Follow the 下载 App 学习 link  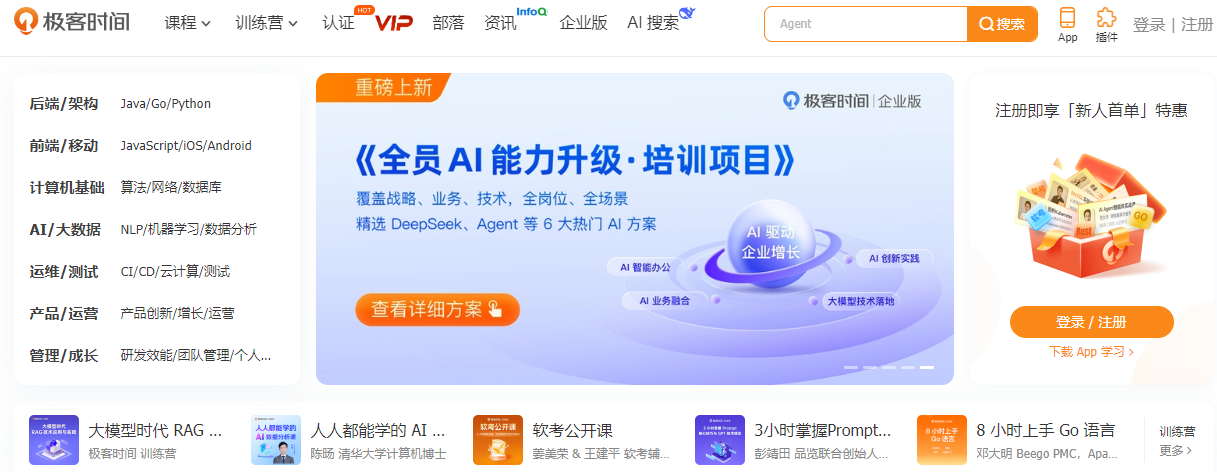(x=1091, y=352)
